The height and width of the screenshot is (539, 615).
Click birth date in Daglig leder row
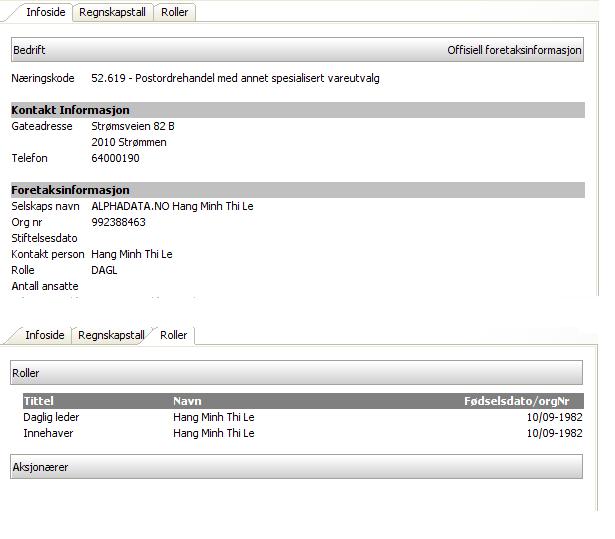click(x=555, y=417)
